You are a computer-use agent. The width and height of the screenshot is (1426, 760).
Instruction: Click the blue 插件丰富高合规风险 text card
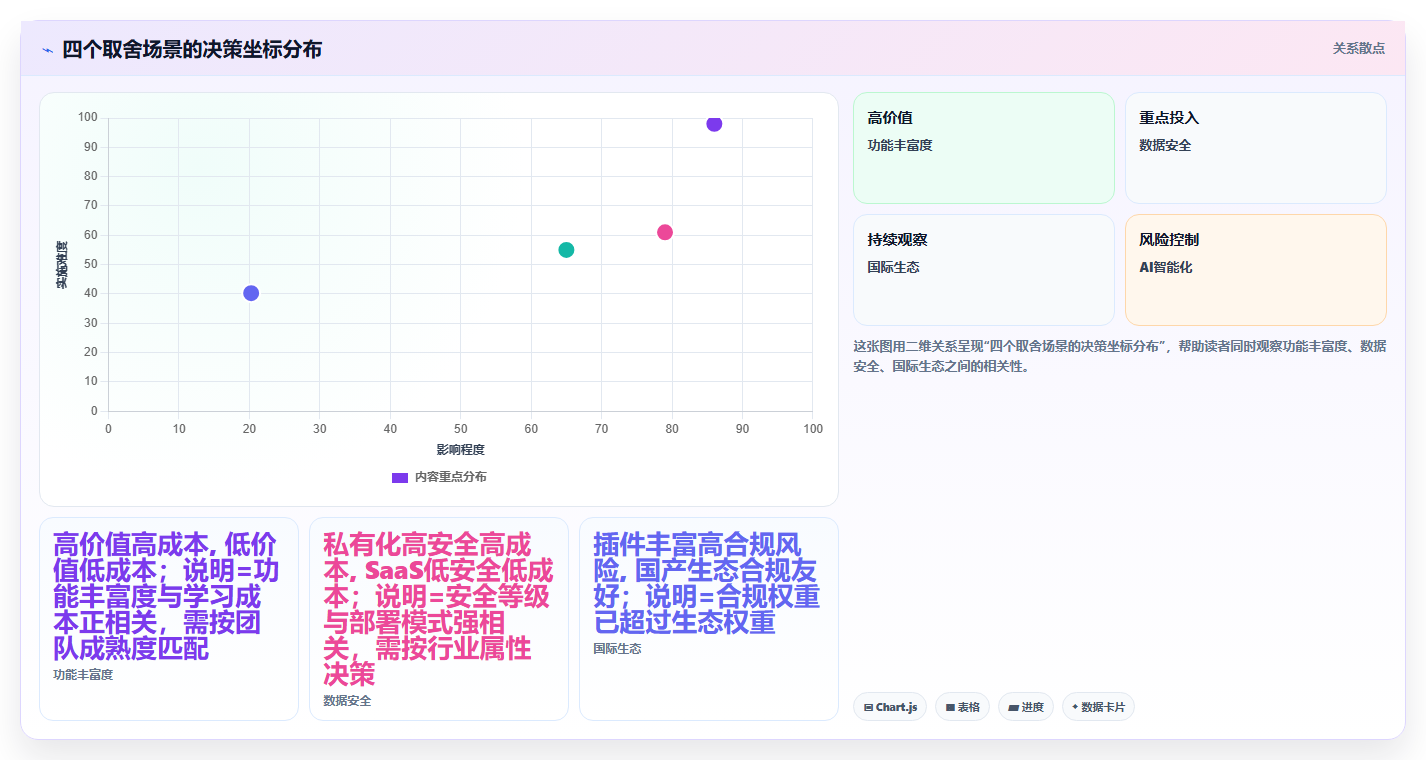pyautogui.click(x=709, y=619)
